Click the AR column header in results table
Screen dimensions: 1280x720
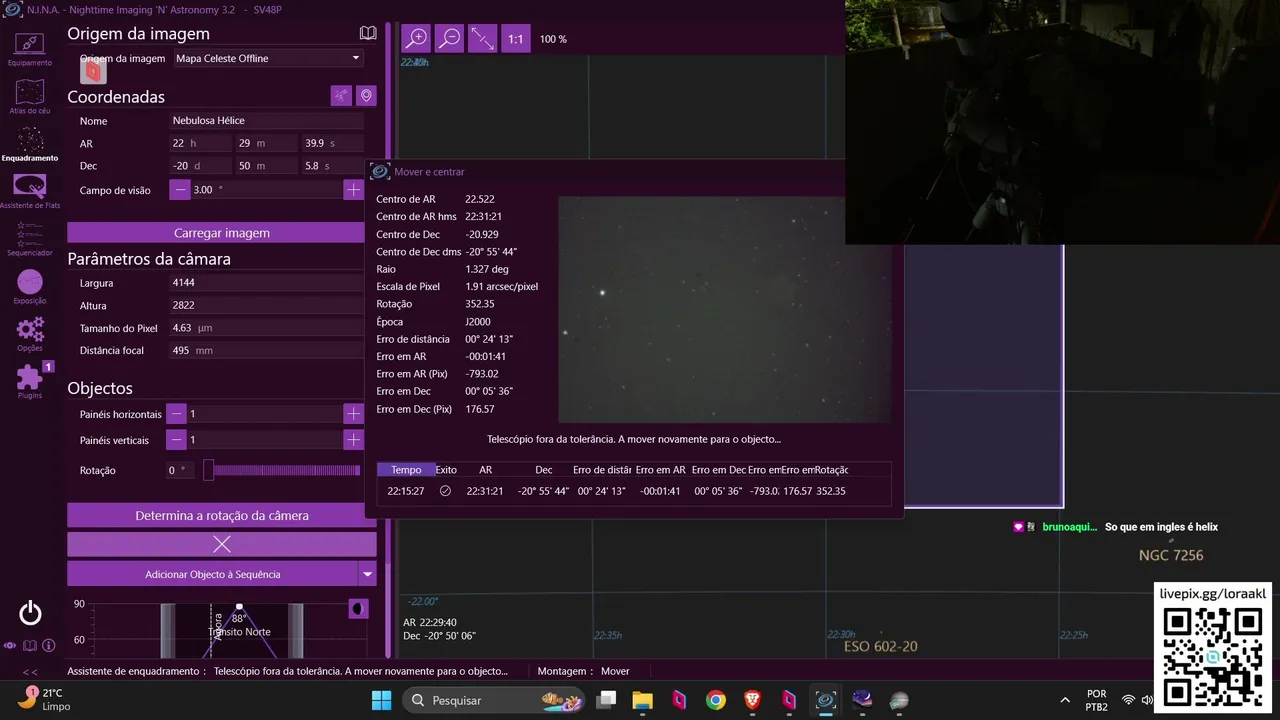point(486,469)
